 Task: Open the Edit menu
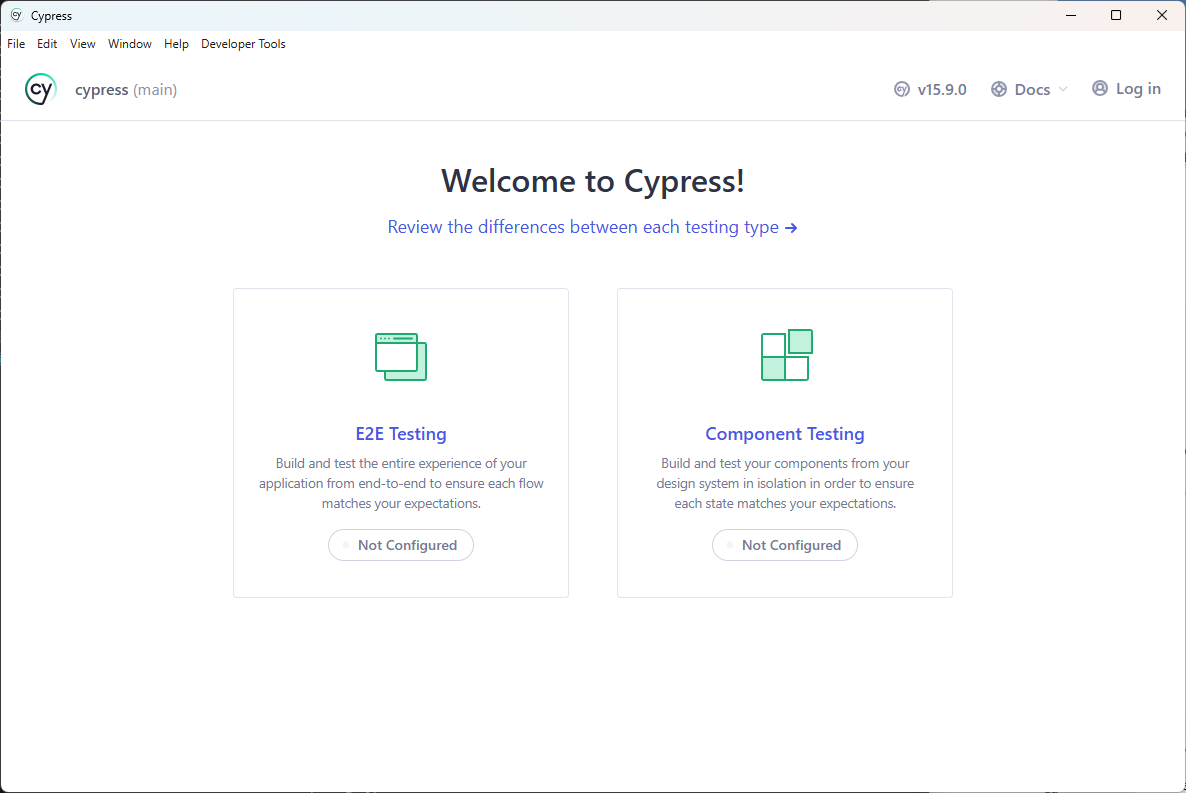click(x=47, y=44)
